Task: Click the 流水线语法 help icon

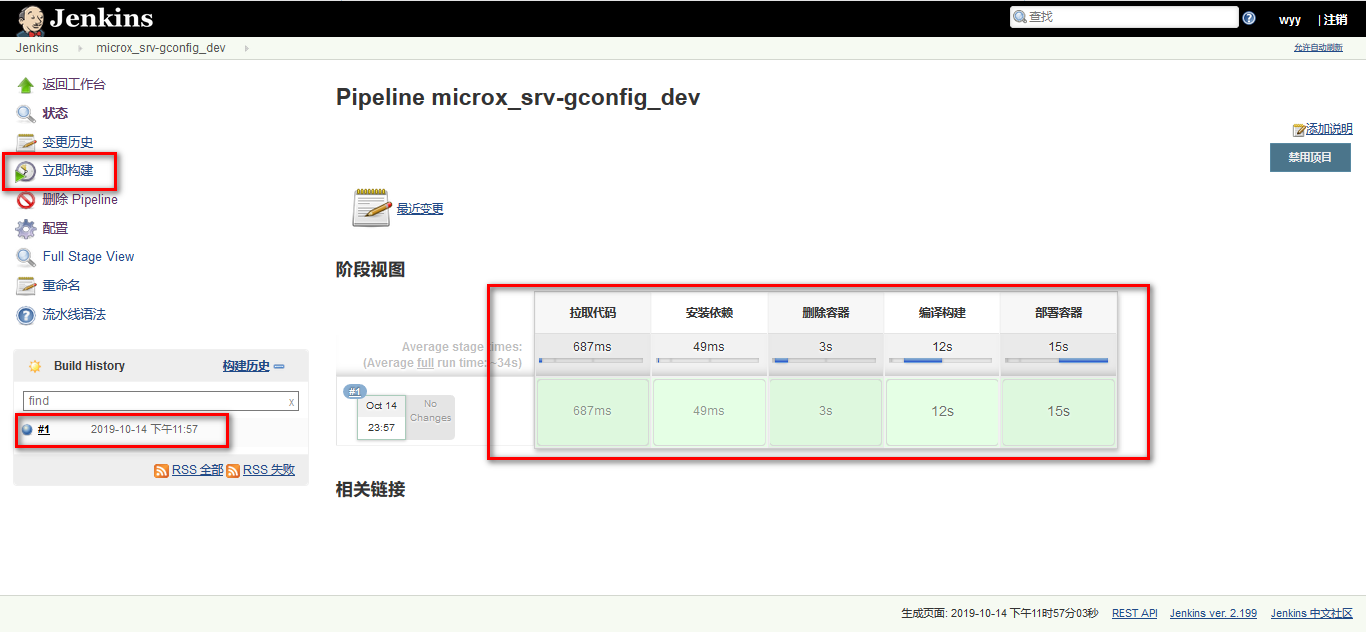Action: 26,315
